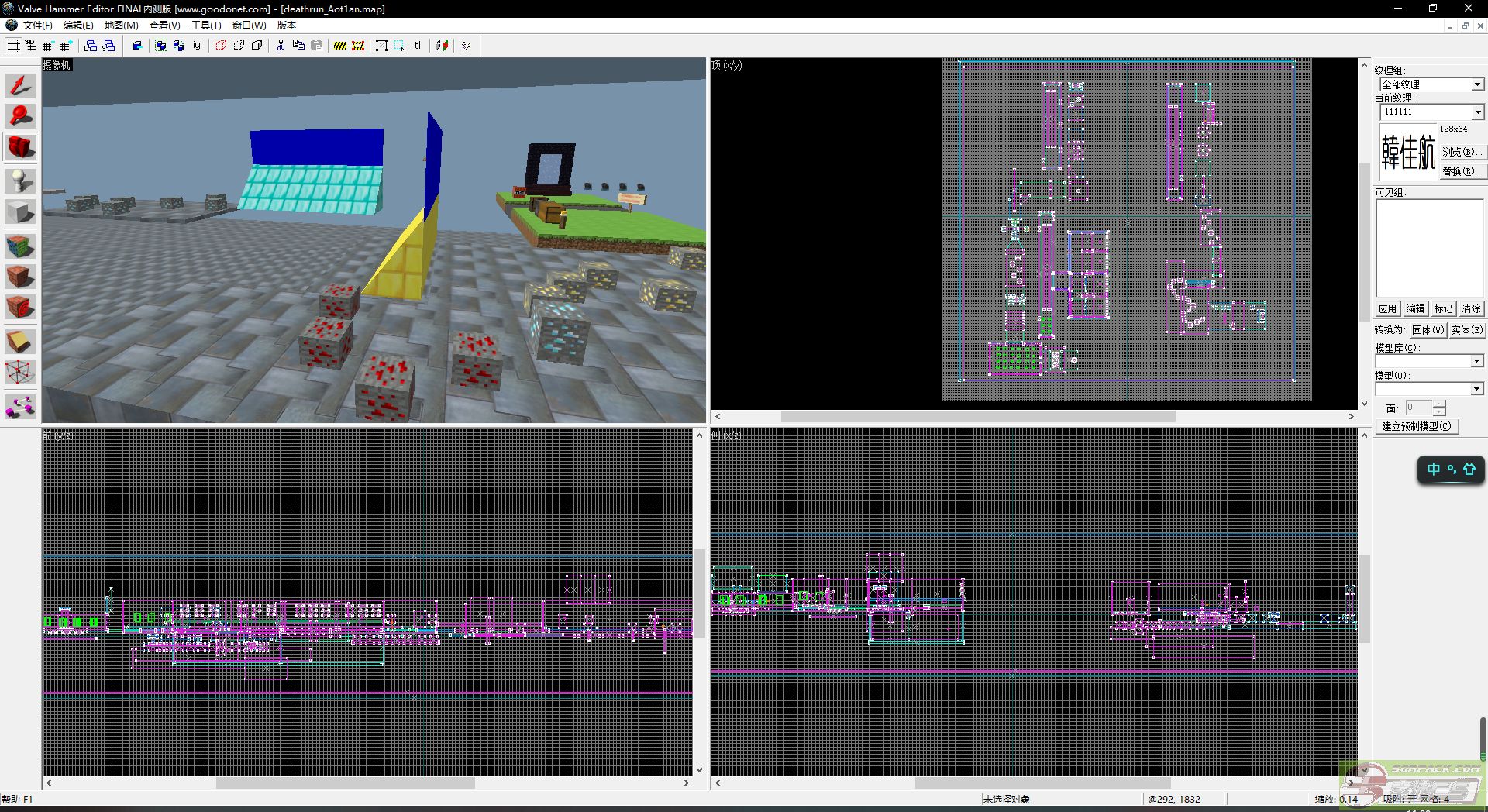Toggle the IME Chinese/English '中' mode
The image size is (1488, 812).
click(x=1433, y=470)
